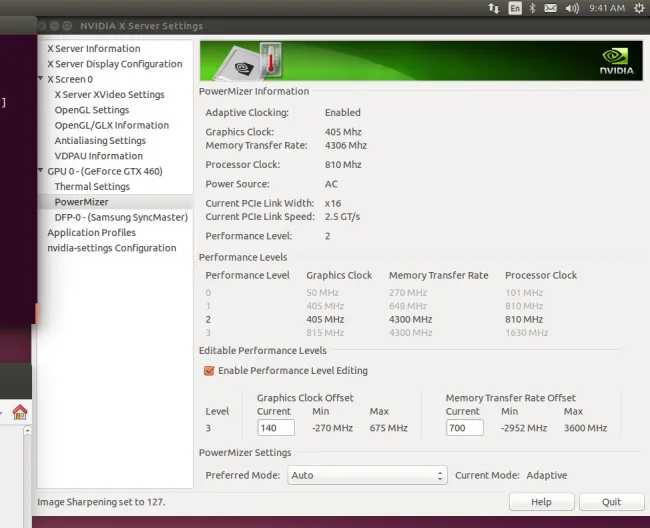
Task: Open X Server XVideo Settings
Action: point(109,94)
